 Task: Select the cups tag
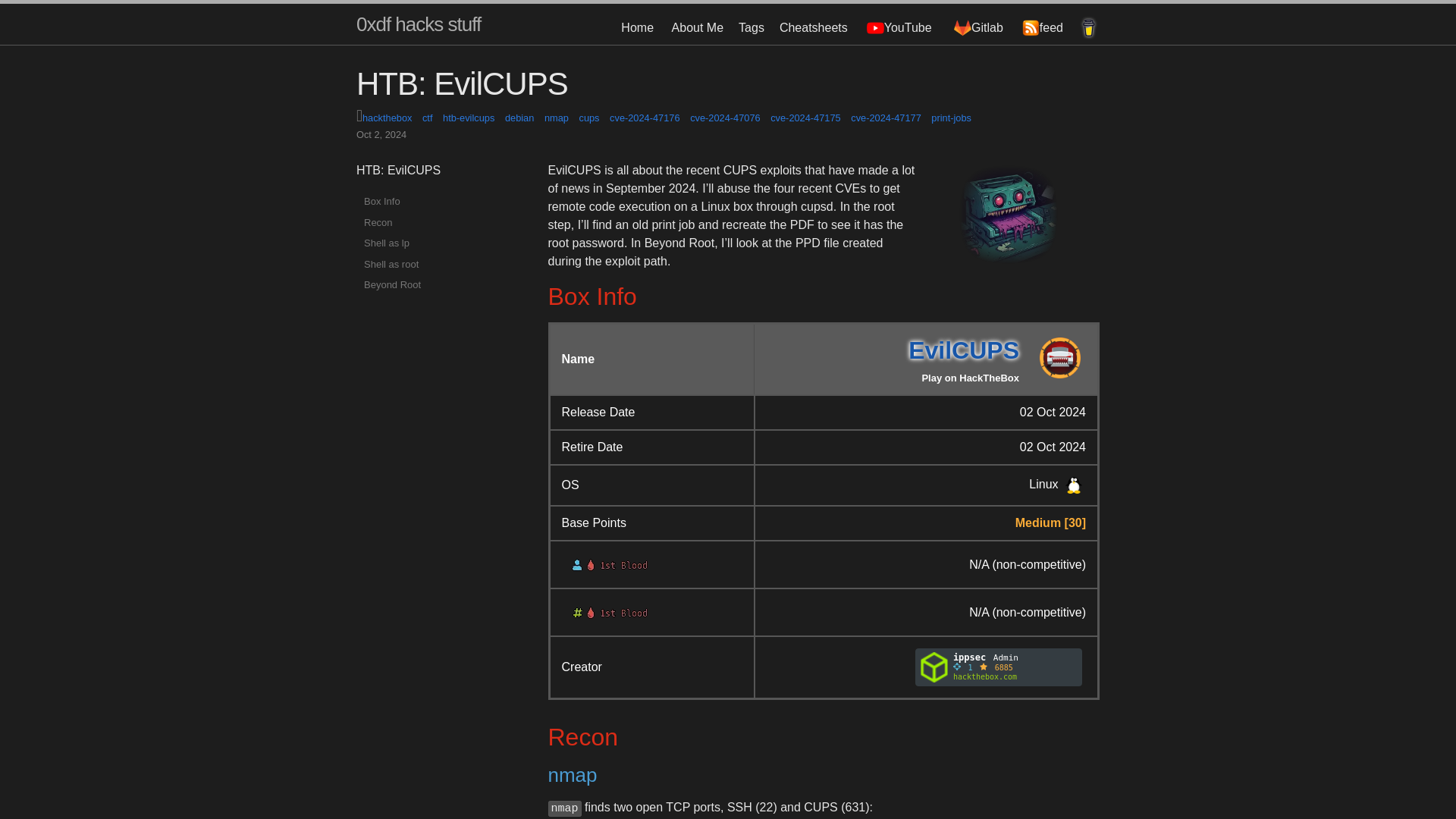coord(588,118)
